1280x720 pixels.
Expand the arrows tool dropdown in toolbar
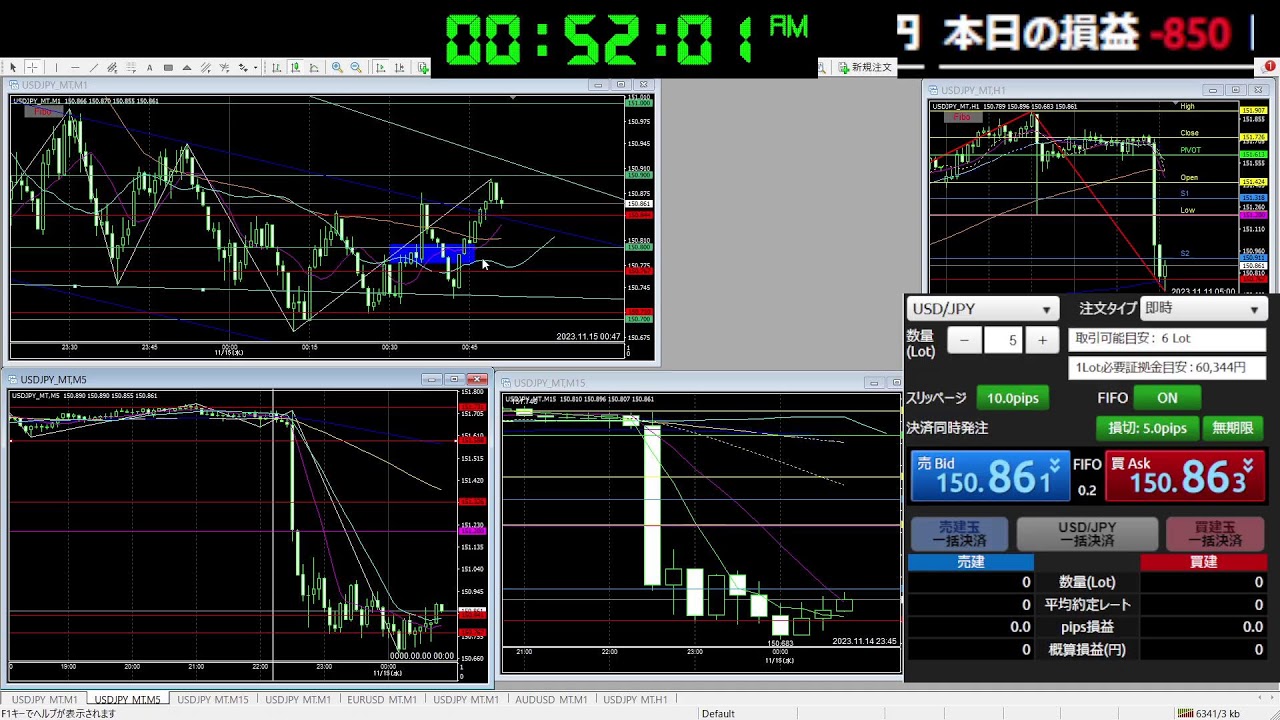[255, 68]
